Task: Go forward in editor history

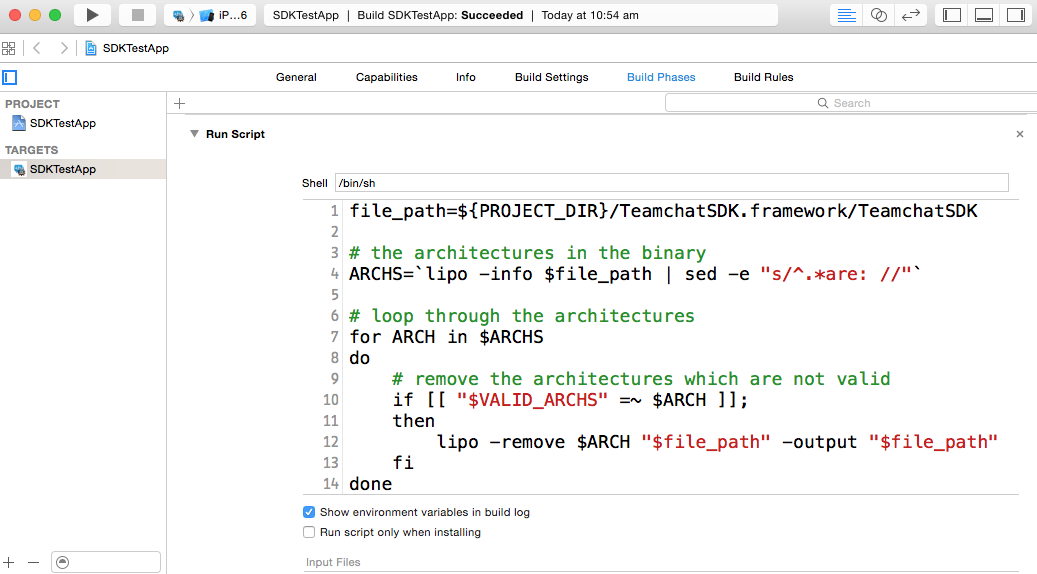Action: click(63, 48)
